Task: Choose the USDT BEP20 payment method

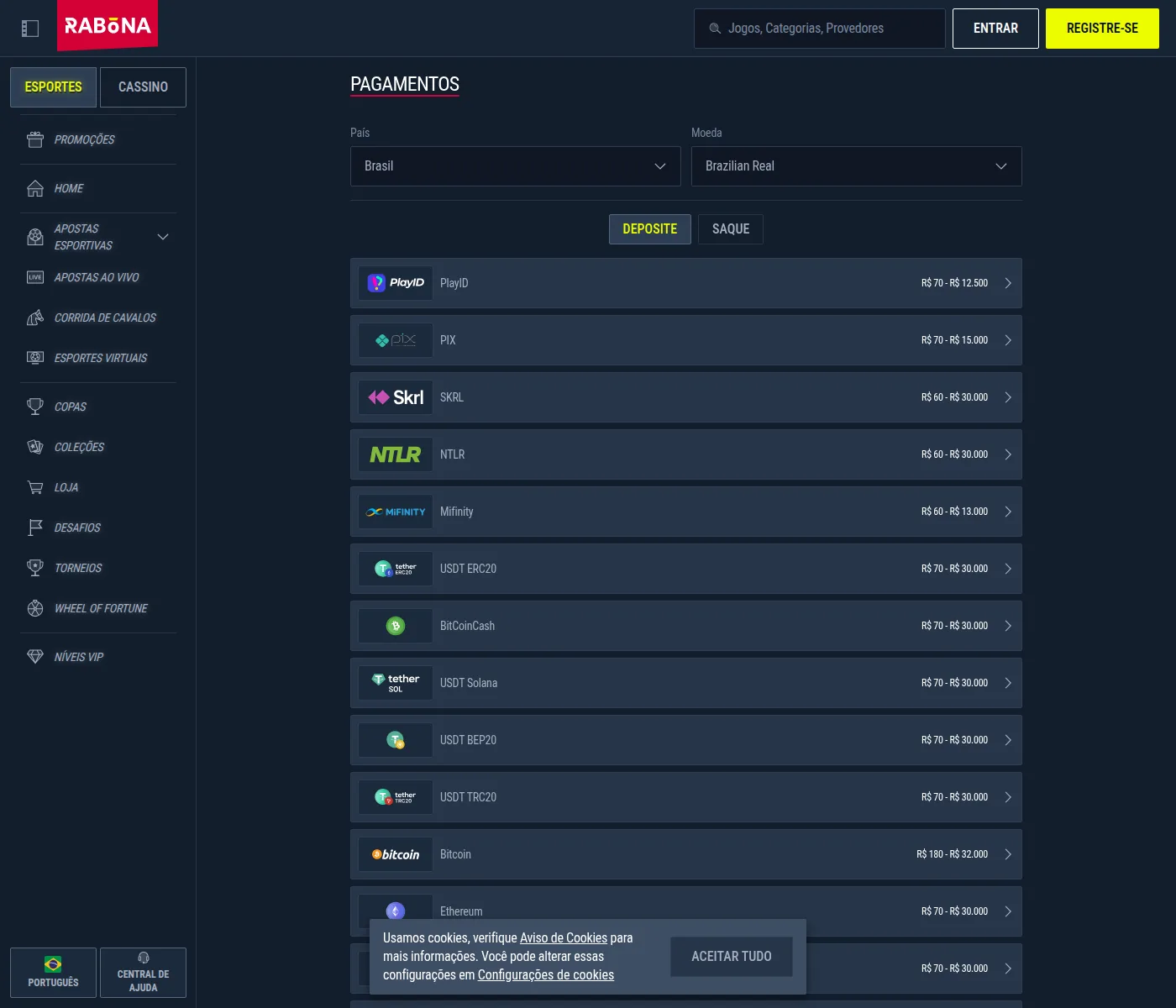Action: tap(686, 740)
